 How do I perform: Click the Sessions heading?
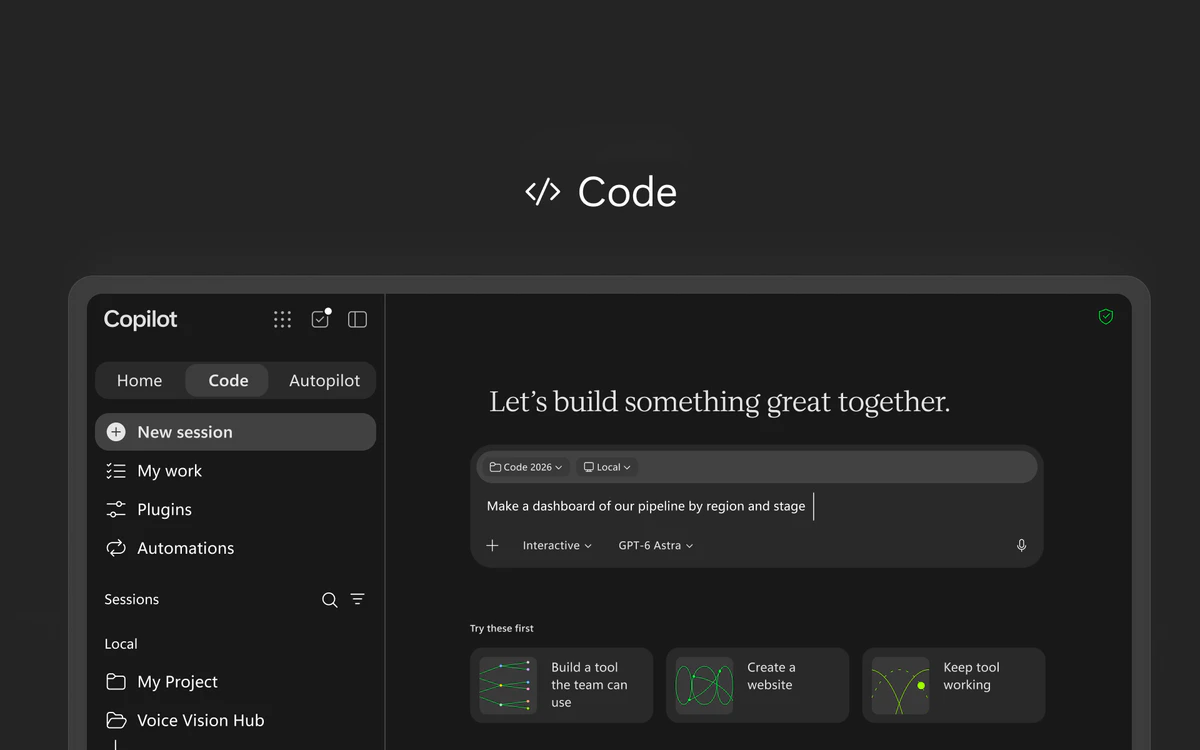132,599
